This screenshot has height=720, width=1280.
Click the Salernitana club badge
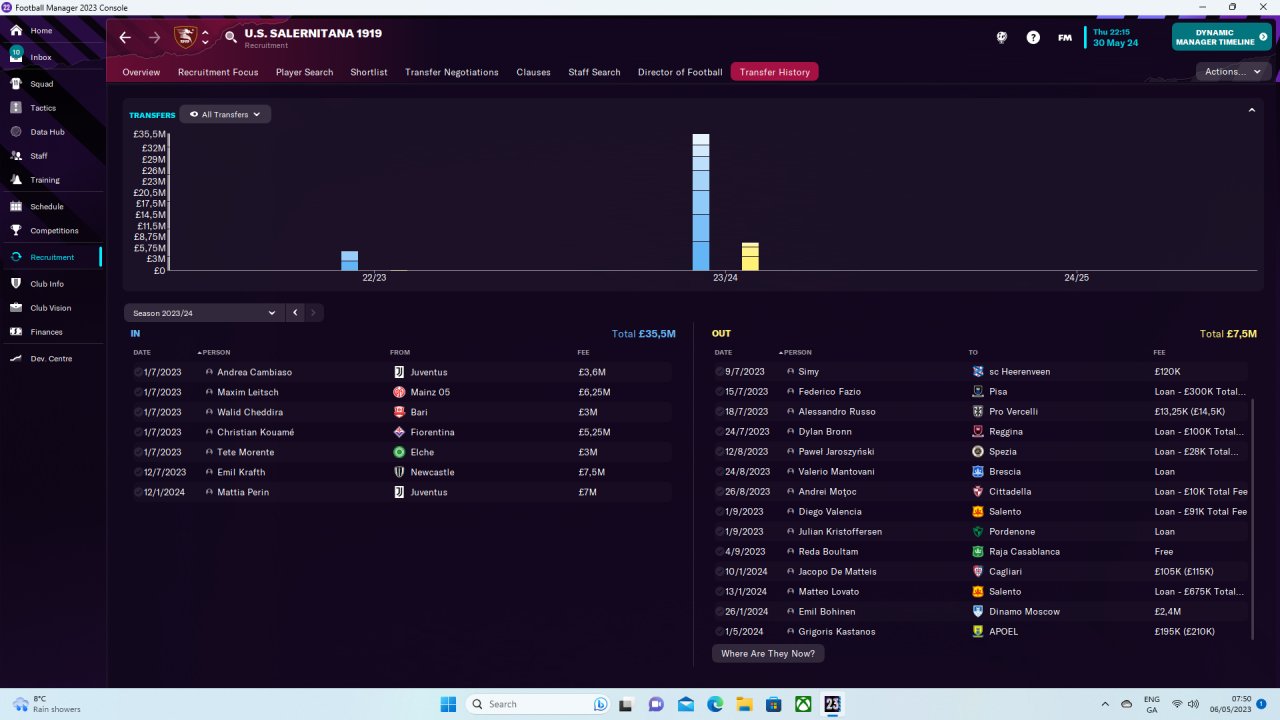pos(185,37)
